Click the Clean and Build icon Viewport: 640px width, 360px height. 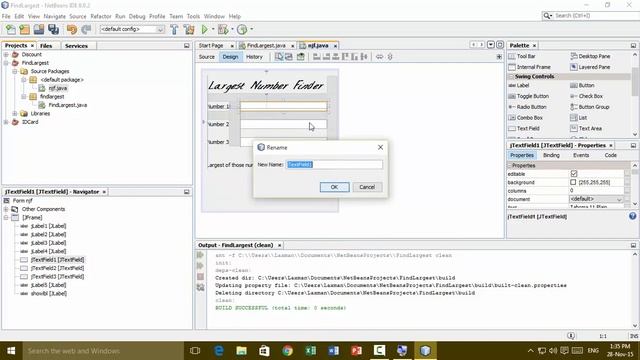189,29
